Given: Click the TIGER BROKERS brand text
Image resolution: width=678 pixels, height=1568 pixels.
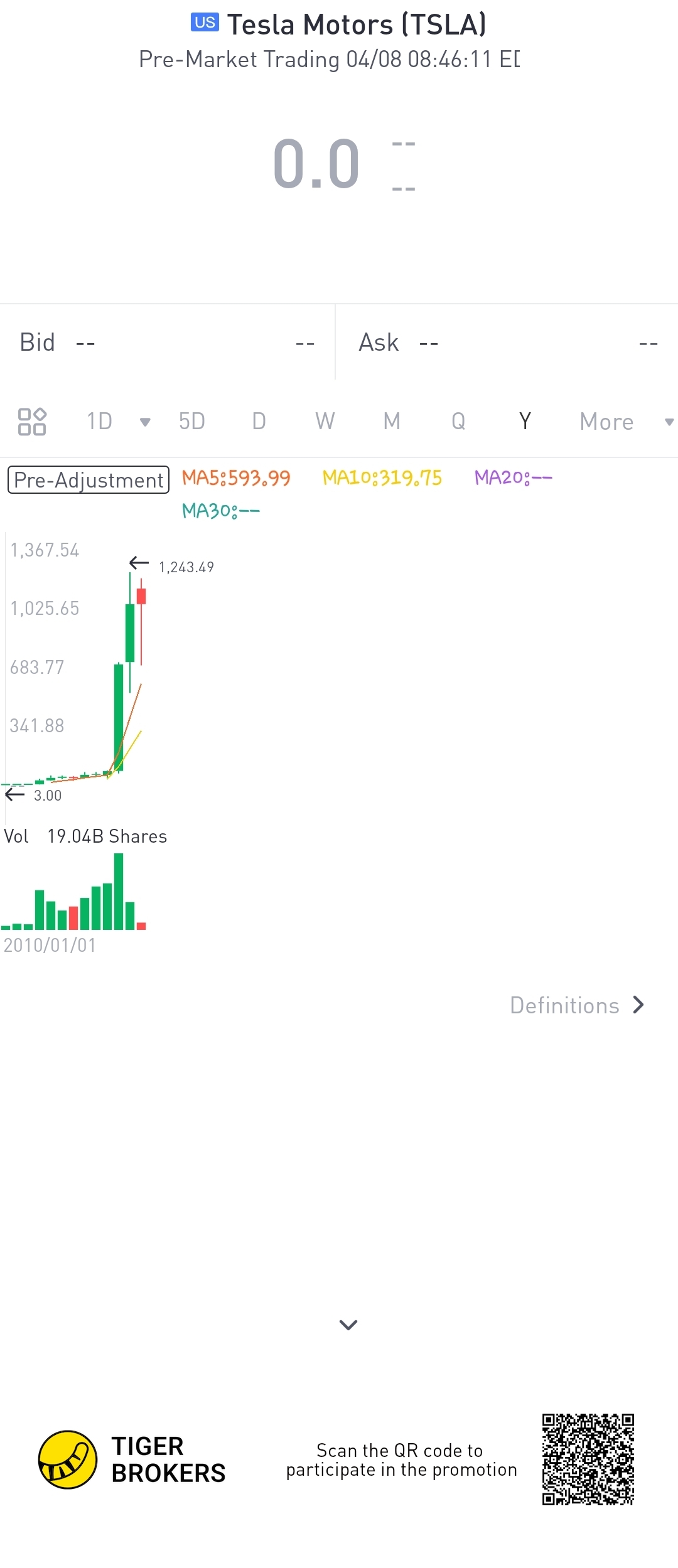Looking at the screenshot, I should [168, 1459].
